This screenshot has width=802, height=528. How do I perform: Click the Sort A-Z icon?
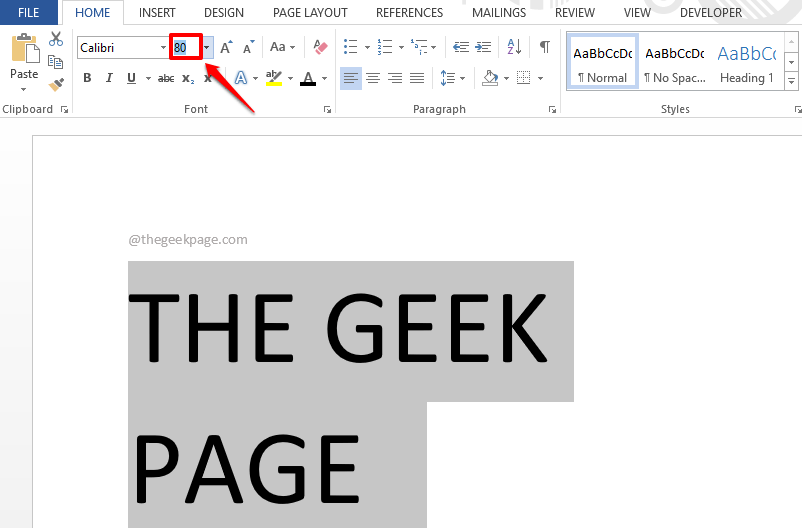[514, 47]
